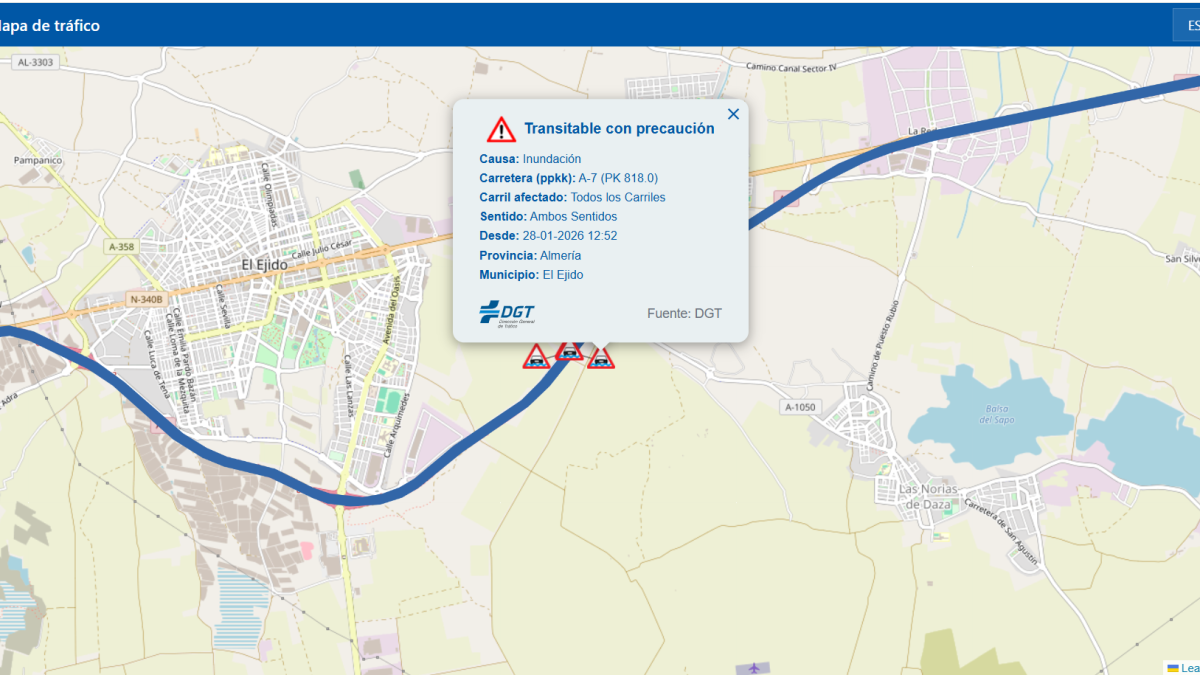Select the middle flood warning marker on A-7
The image size is (1200, 675).
[x=569, y=351]
